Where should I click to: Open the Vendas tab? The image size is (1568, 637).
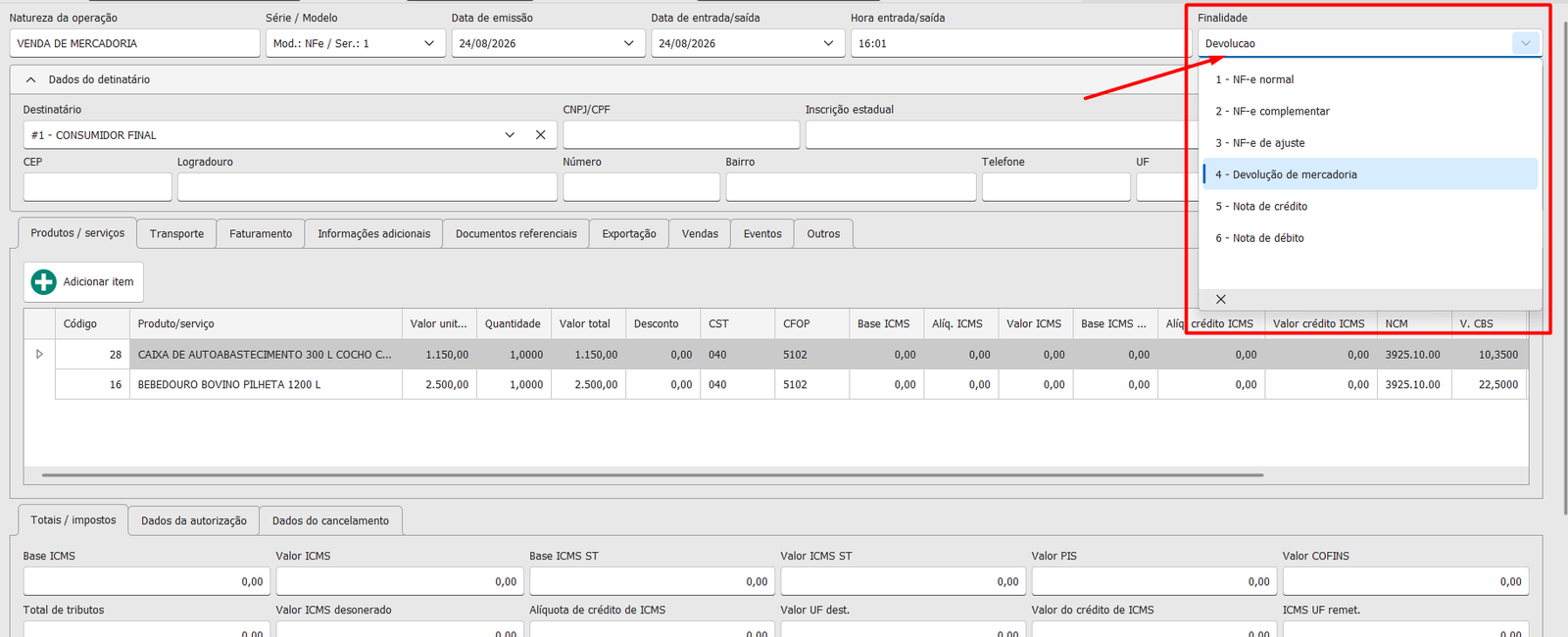[x=700, y=233]
